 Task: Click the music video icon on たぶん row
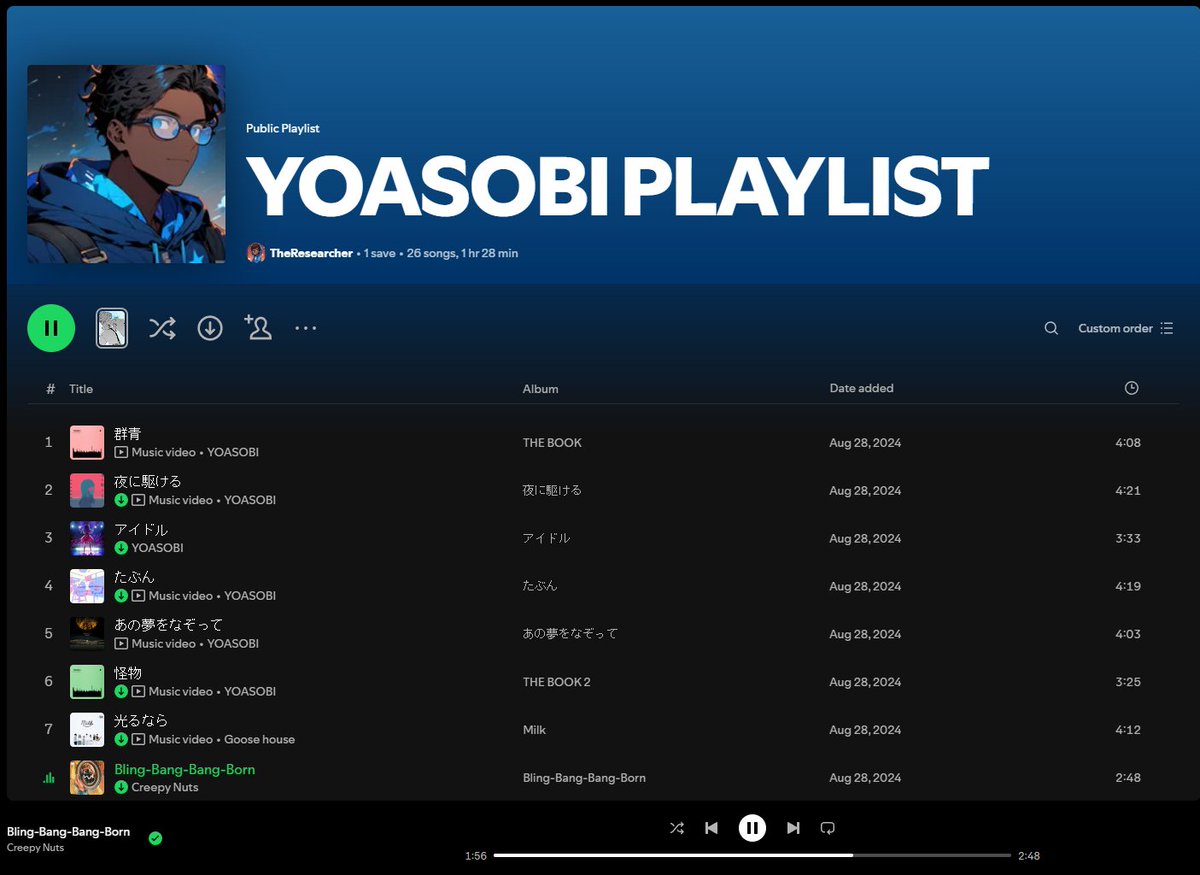pos(138,596)
